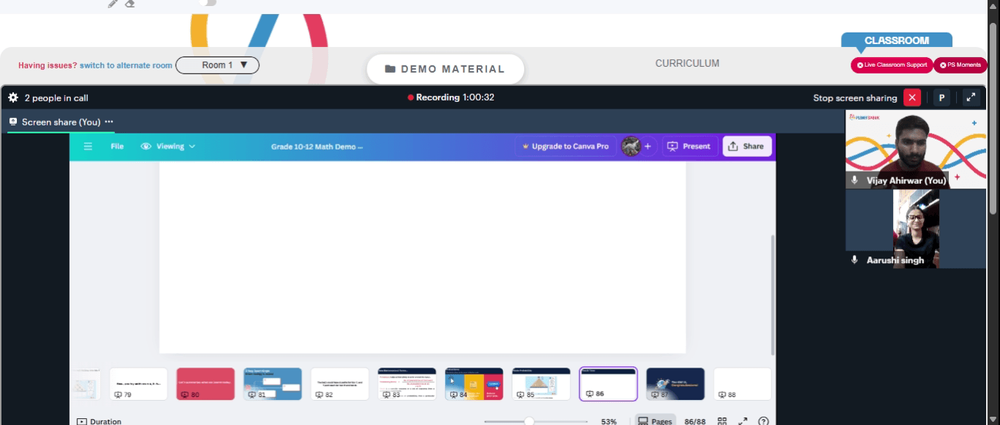Click the Canva Share button
This screenshot has width=1000, height=425.
(x=746, y=146)
